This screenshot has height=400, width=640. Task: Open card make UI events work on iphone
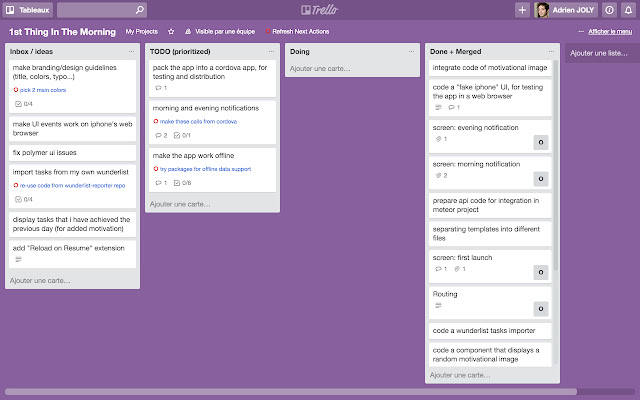(72, 129)
